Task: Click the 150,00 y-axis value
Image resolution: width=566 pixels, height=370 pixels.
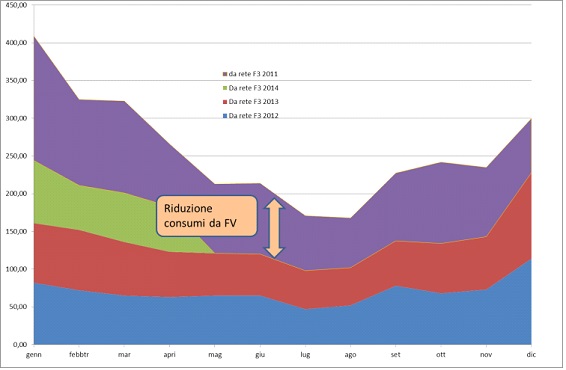Action: tap(17, 231)
